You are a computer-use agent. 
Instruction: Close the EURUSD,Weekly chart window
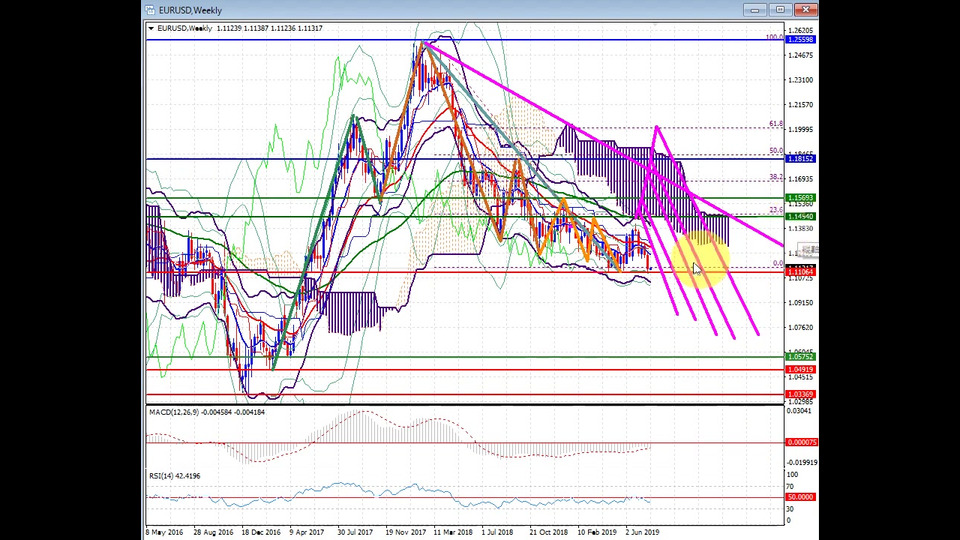click(x=806, y=10)
